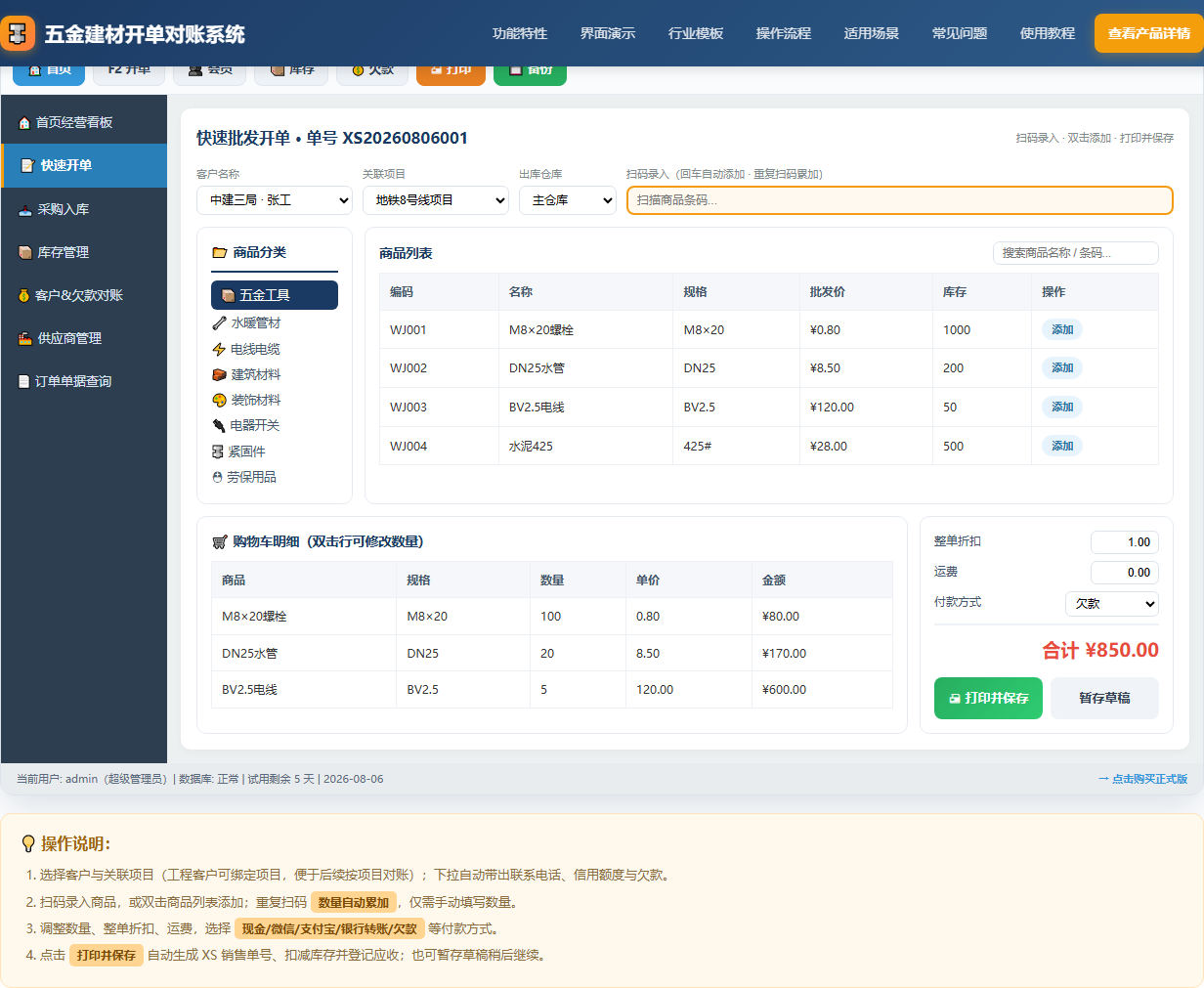This screenshot has width=1204, height=988.
Task: Click the 整单折扣 field showing 1.00
Action: pyautogui.click(x=1125, y=542)
